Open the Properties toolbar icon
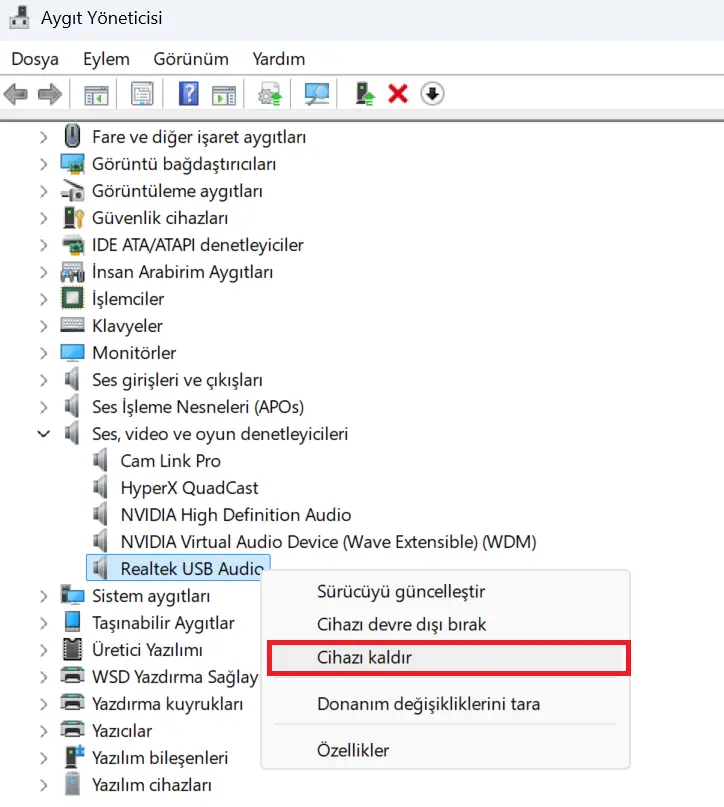Viewport: 724px width, 807px height. coord(142,94)
